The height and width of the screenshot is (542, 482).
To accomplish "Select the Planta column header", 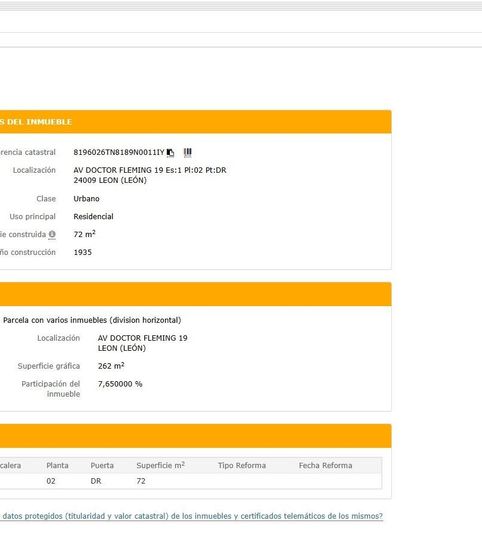I will click(x=57, y=466).
